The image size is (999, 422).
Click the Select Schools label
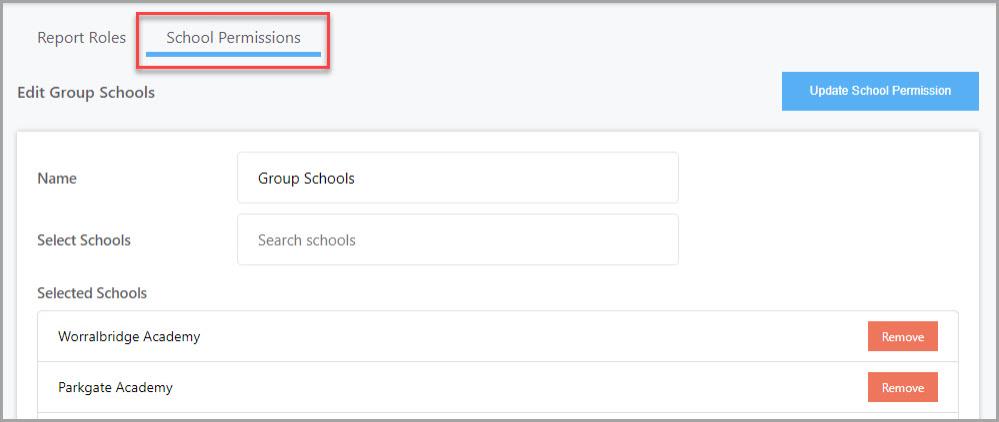(83, 240)
